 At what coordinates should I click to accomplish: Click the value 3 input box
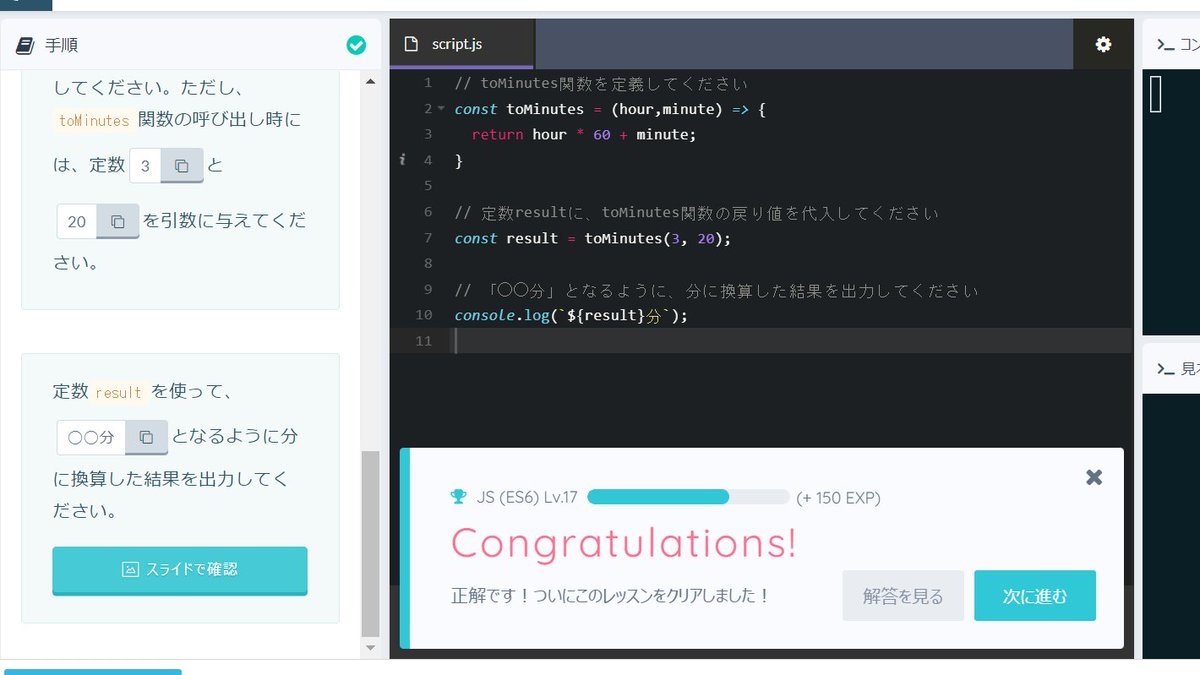click(x=145, y=166)
